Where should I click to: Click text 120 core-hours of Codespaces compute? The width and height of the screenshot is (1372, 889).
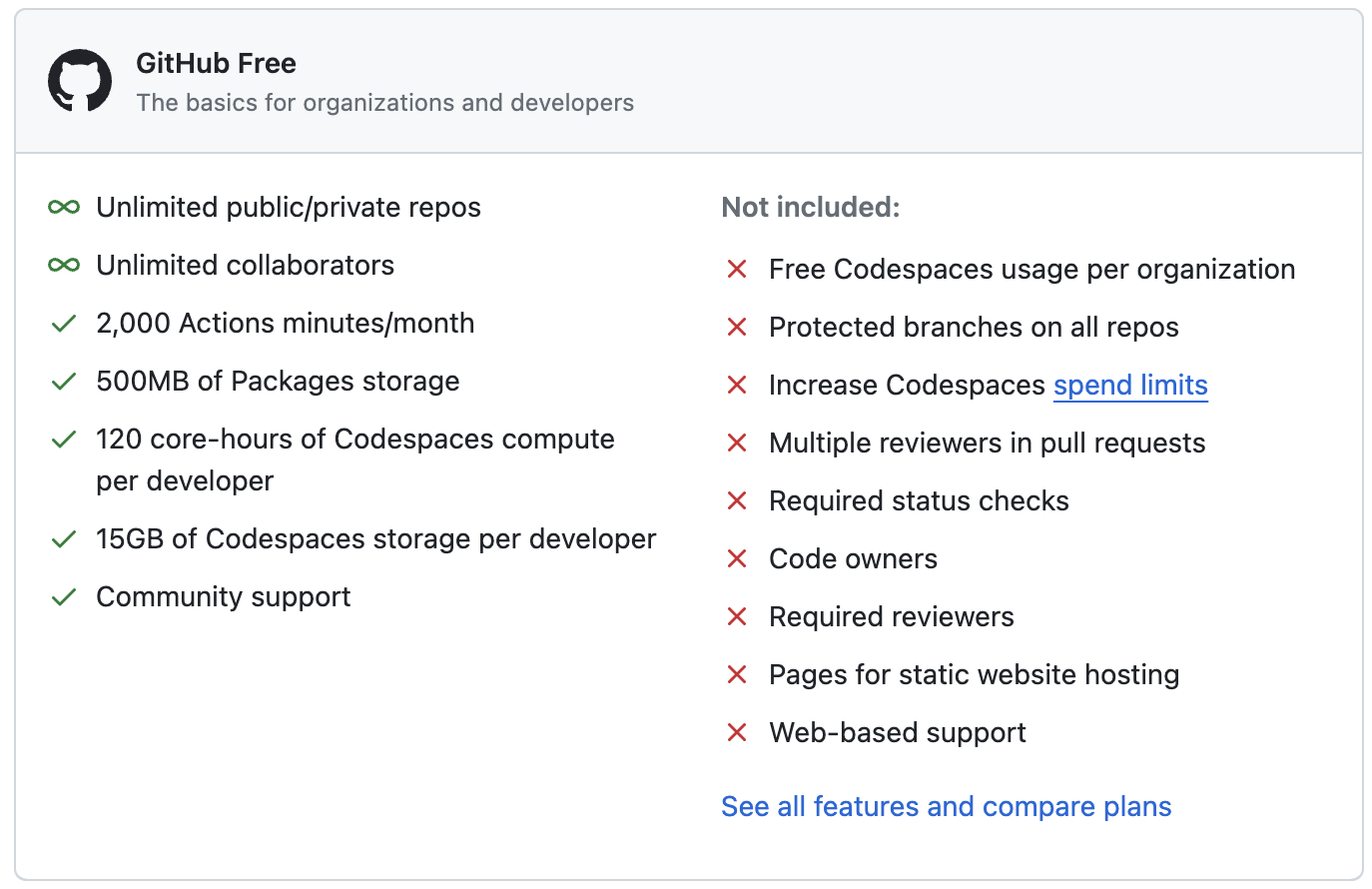pos(355,460)
